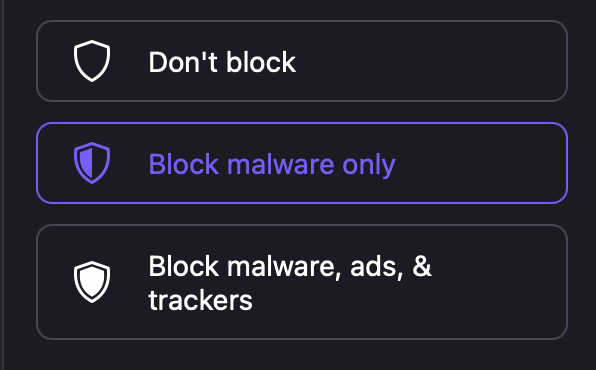Choose Block malware, ads, & trackers
596x370 pixels.
[302, 282]
